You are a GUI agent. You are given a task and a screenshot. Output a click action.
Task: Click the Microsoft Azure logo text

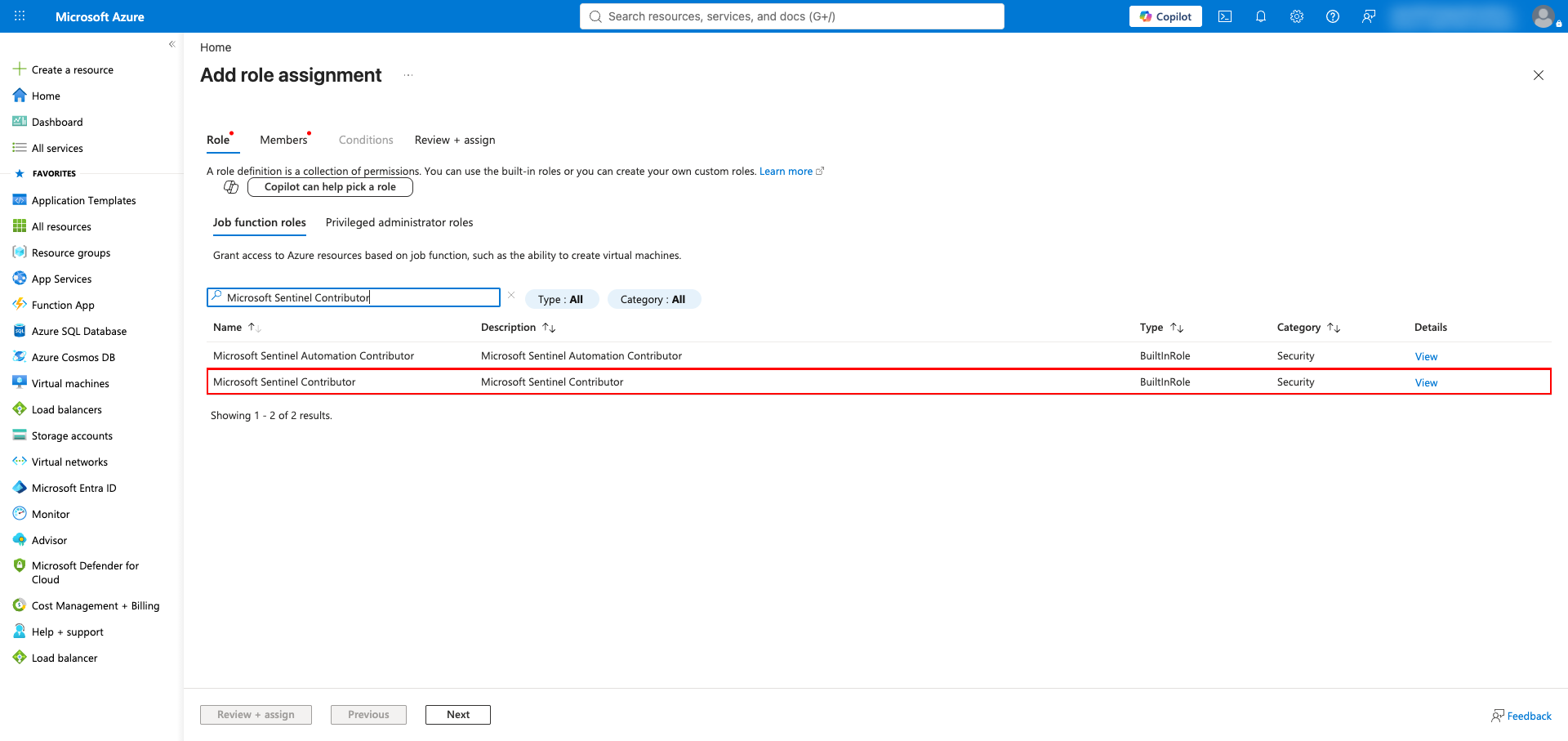pyautogui.click(x=100, y=16)
